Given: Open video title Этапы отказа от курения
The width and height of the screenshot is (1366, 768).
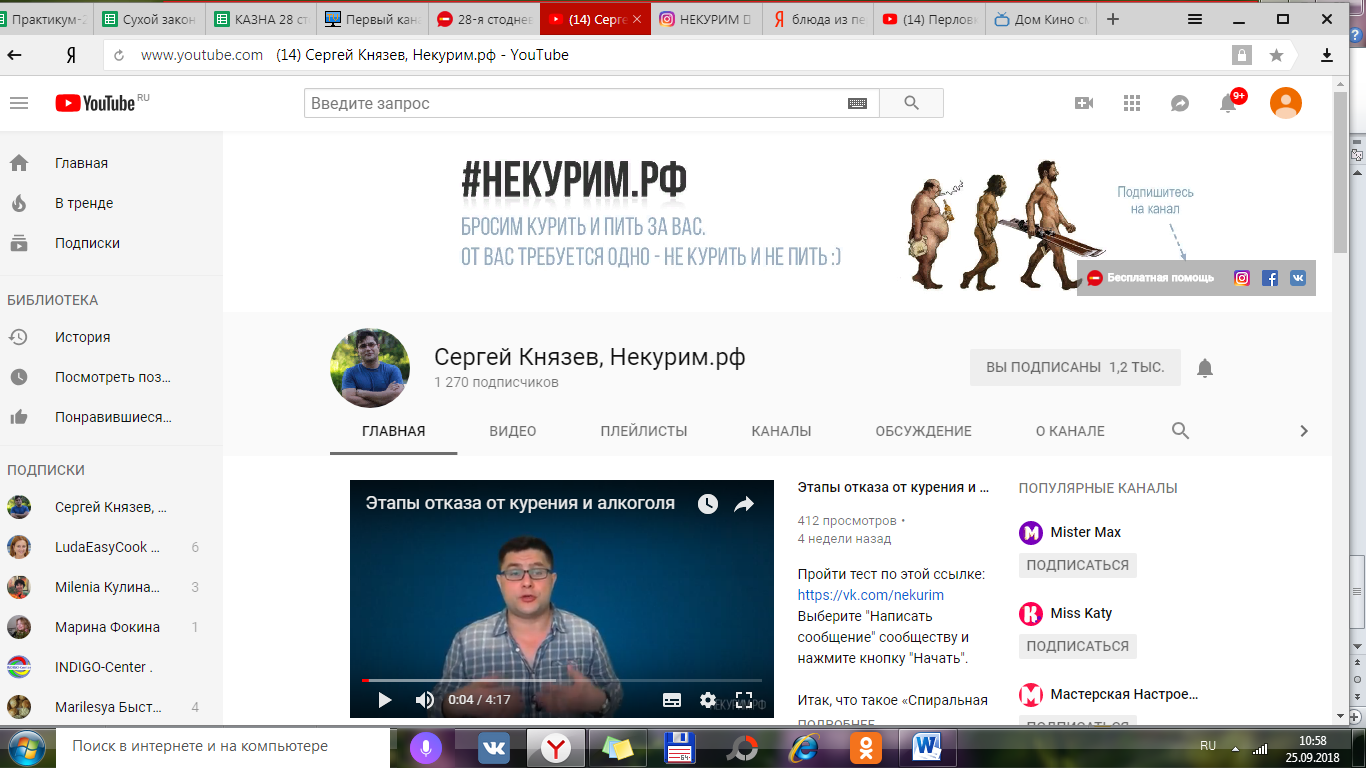Looking at the screenshot, I should tap(893, 488).
